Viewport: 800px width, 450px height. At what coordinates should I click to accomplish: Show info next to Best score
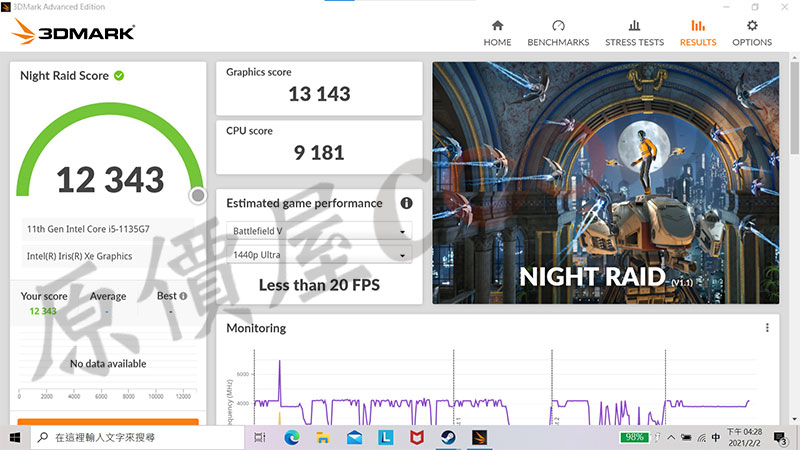tap(183, 296)
